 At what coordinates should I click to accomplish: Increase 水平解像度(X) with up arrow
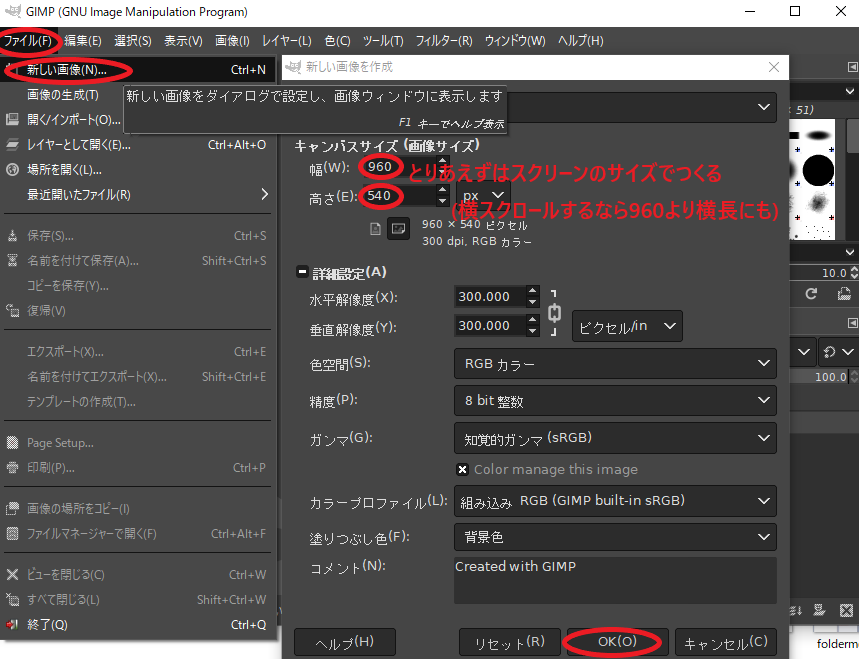pos(532,291)
